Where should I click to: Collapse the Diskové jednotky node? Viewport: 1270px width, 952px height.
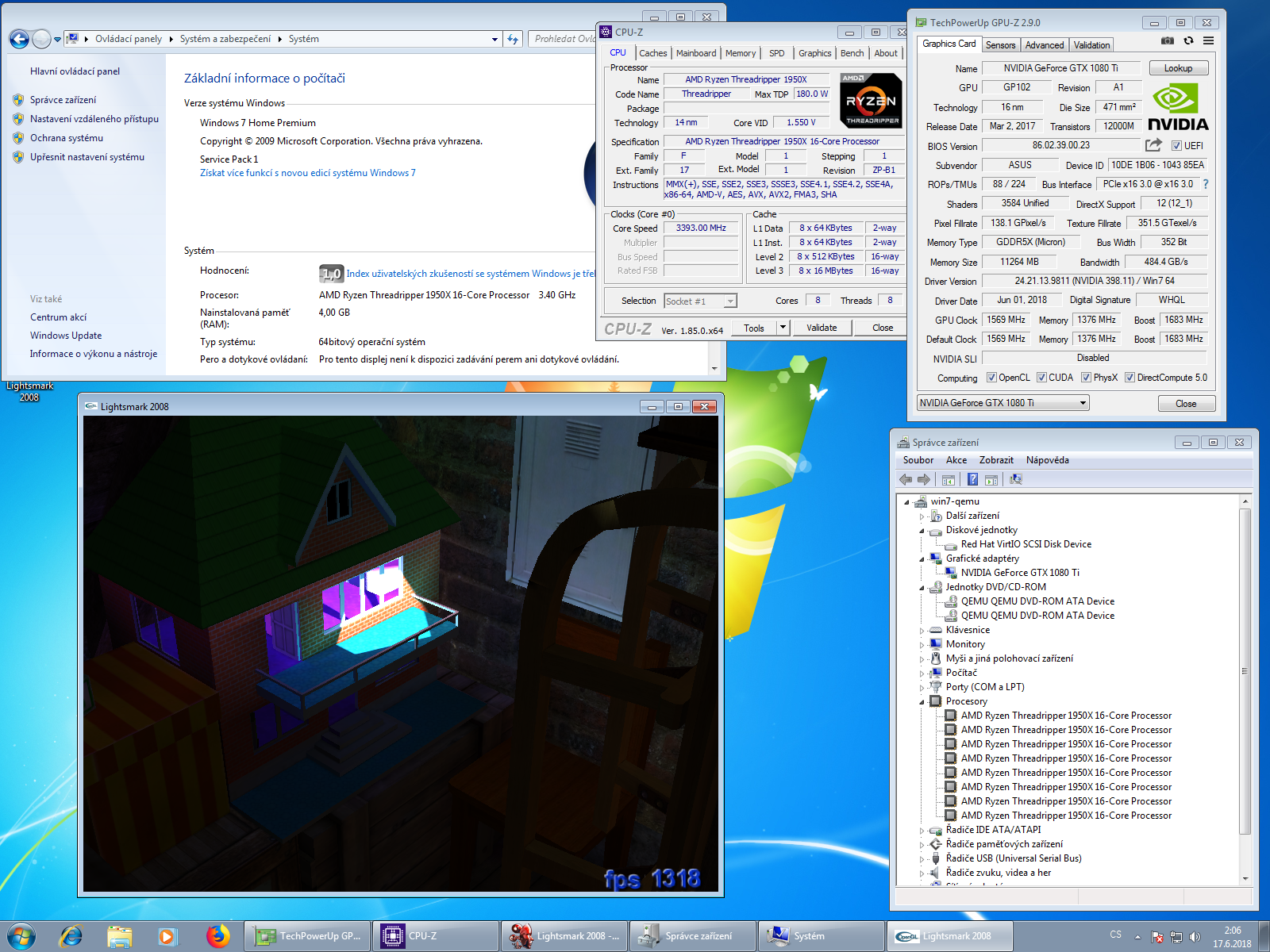tap(922, 530)
